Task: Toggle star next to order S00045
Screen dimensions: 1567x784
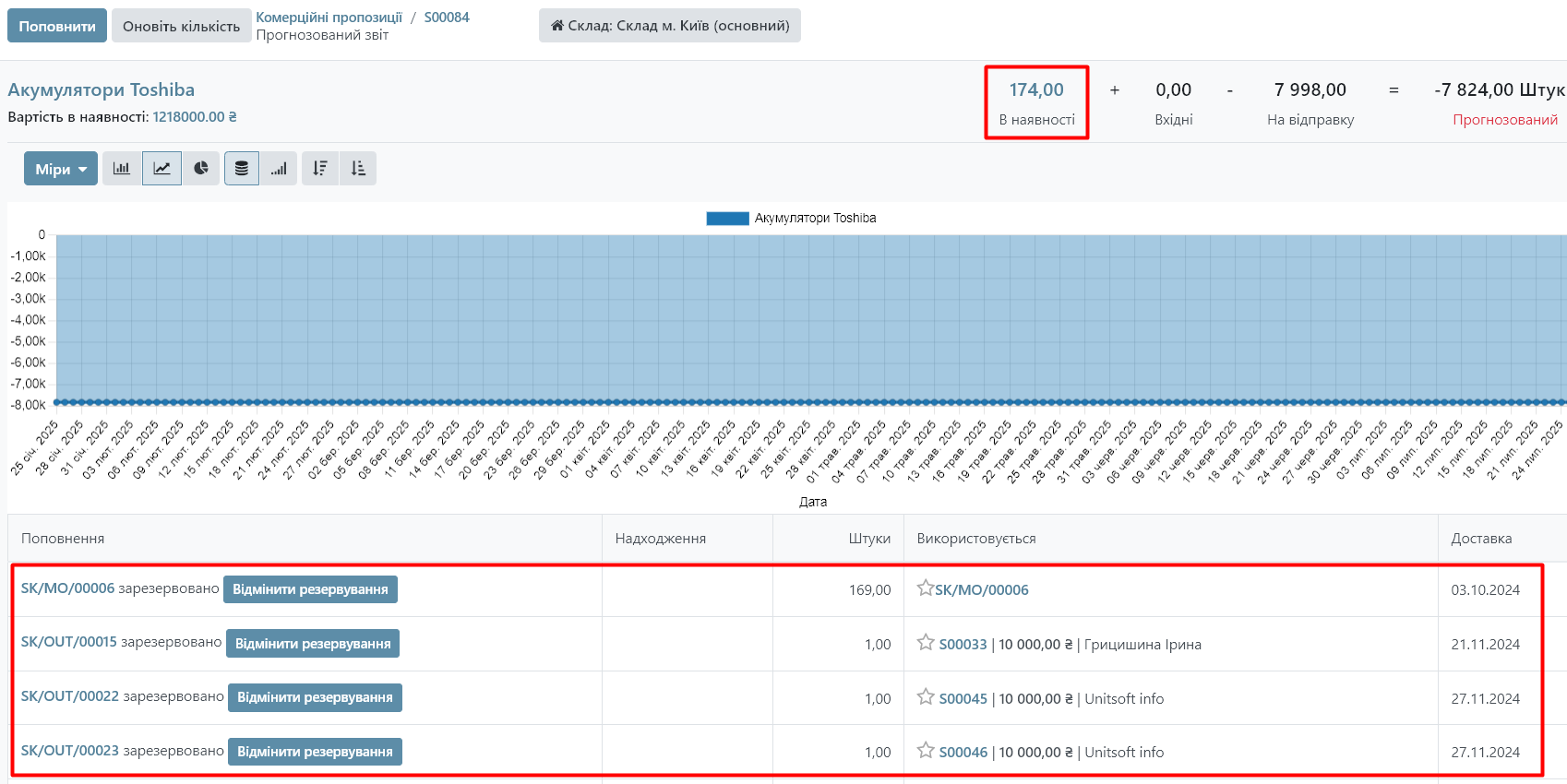Action: tap(926, 697)
